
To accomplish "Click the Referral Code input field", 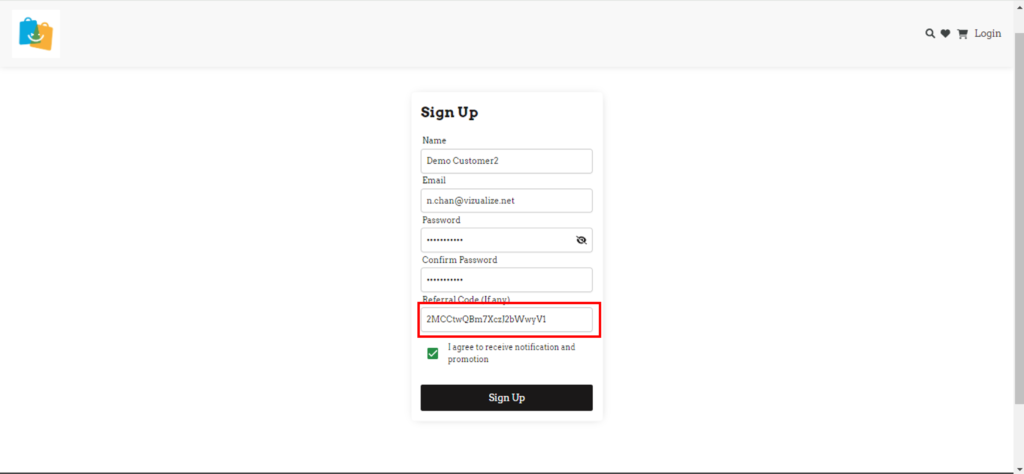I will (506, 320).
